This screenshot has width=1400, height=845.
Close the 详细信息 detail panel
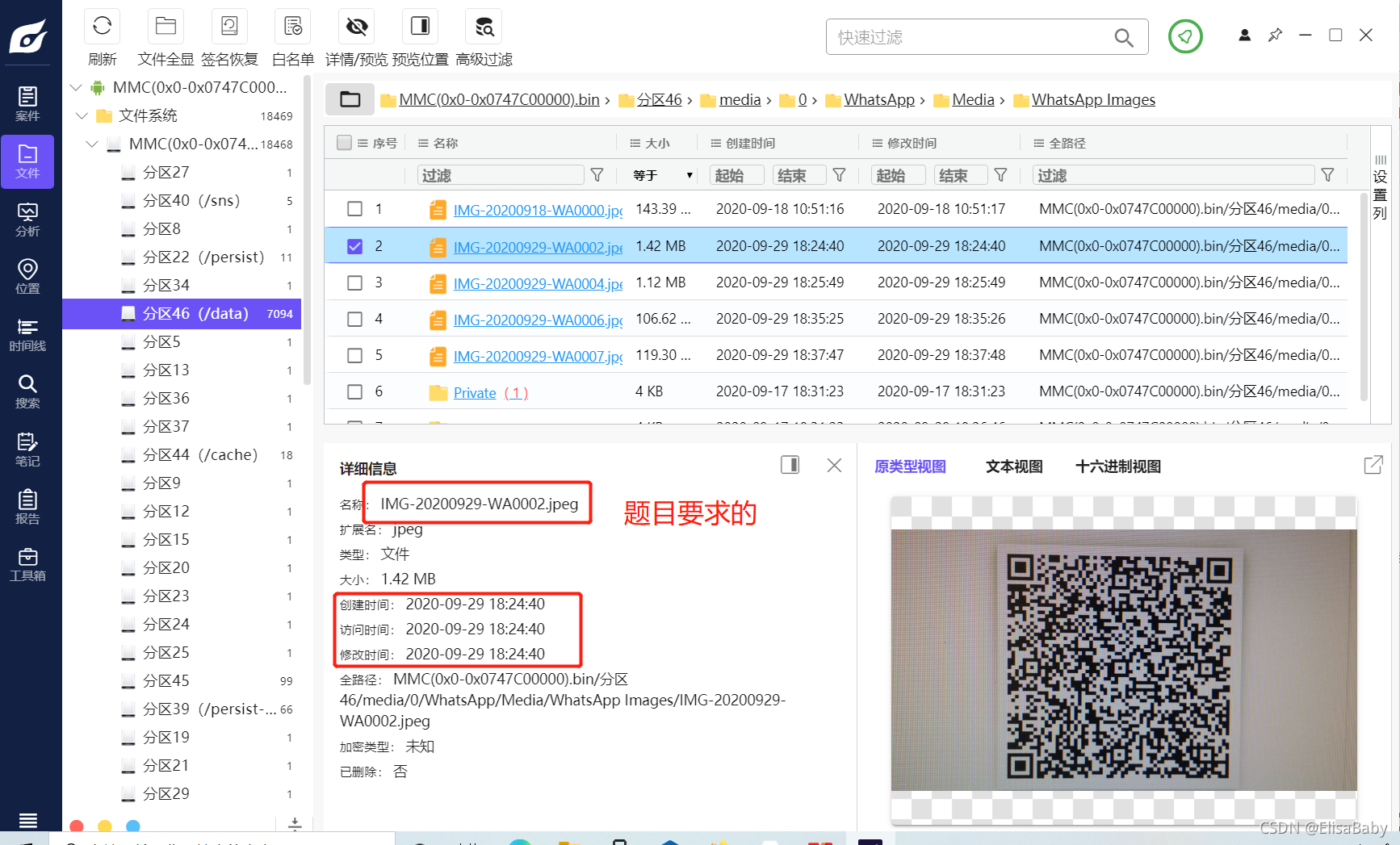[834, 465]
